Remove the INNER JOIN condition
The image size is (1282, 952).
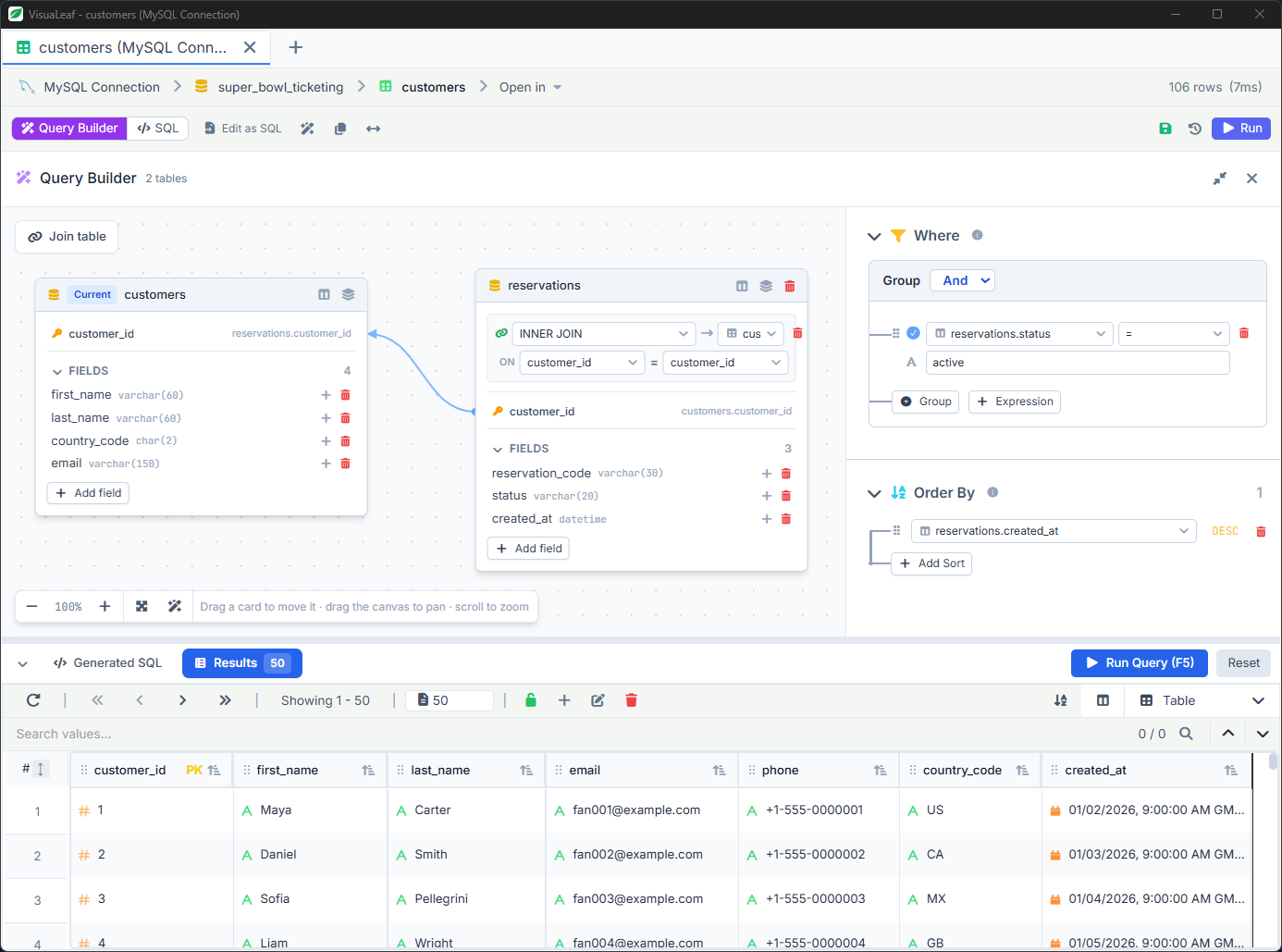point(797,333)
